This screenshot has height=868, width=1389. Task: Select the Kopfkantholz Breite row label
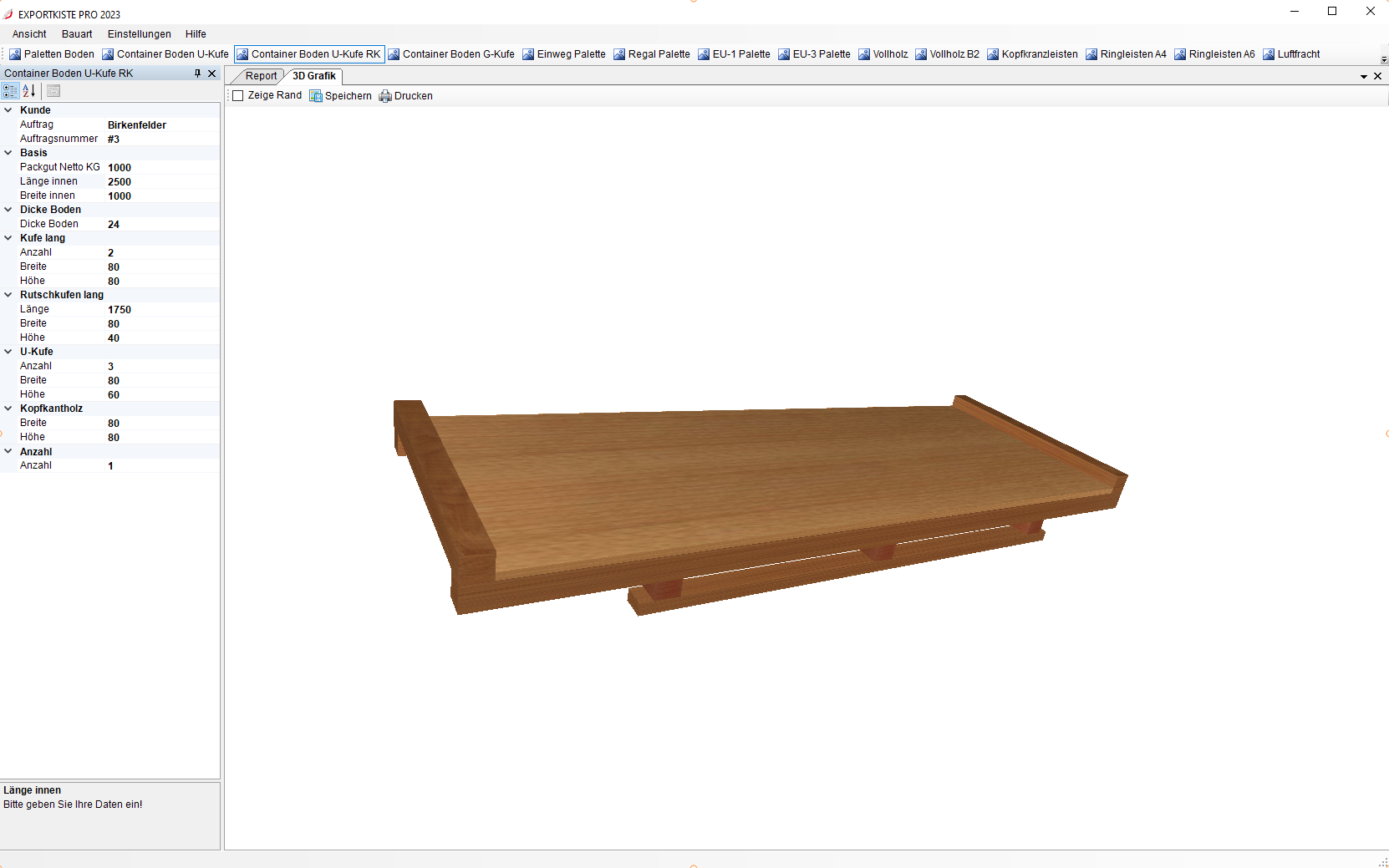point(33,423)
